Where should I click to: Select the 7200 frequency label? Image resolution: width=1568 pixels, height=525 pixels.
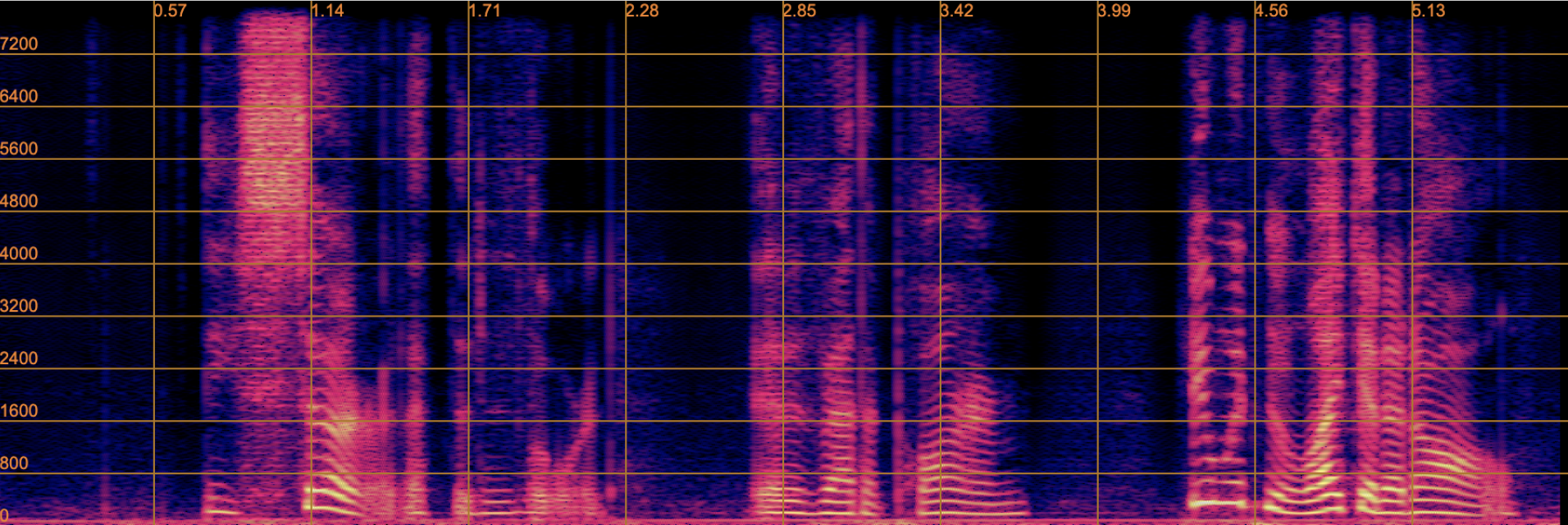click(x=19, y=44)
